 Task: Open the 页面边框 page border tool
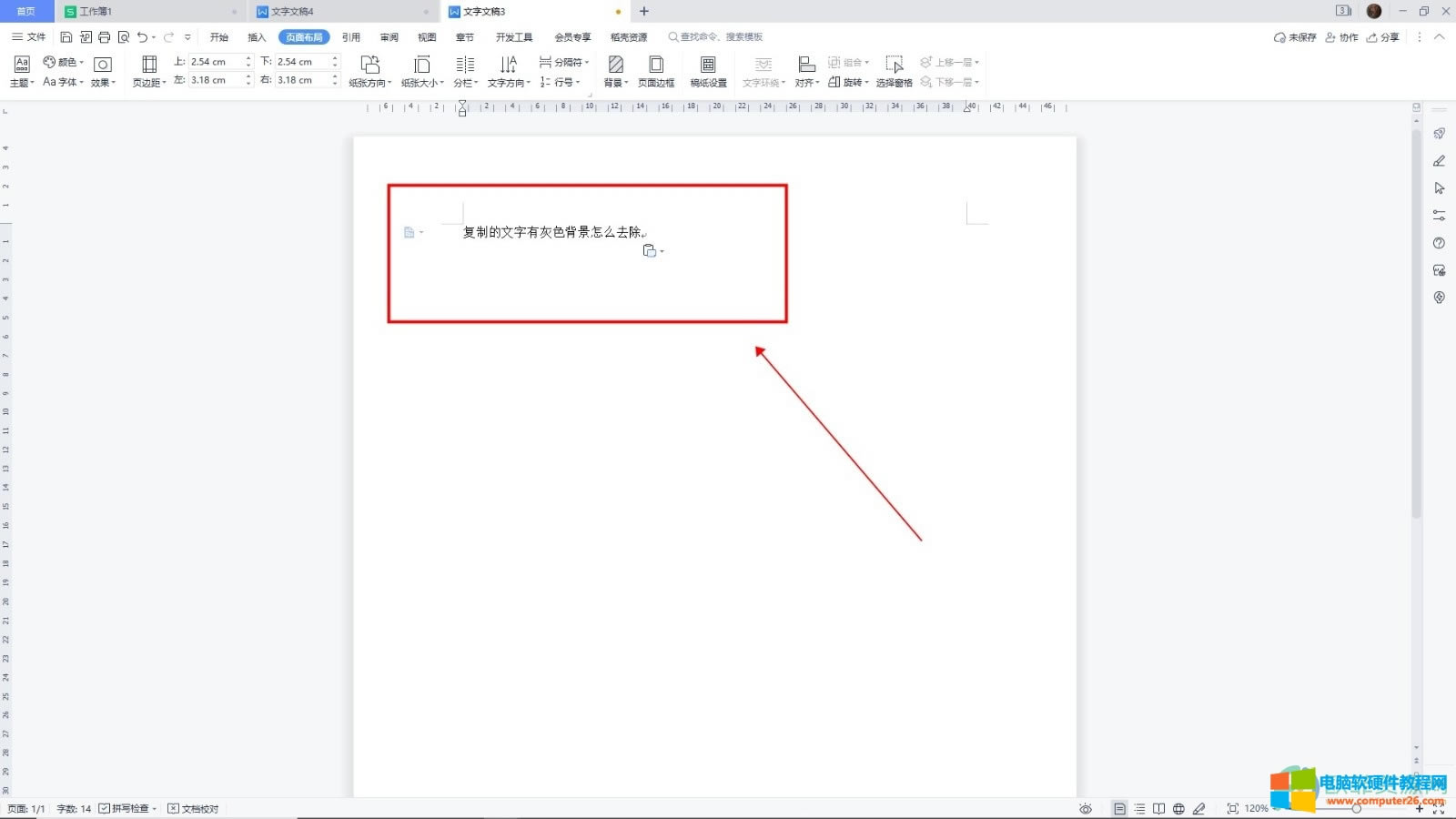[x=656, y=70]
